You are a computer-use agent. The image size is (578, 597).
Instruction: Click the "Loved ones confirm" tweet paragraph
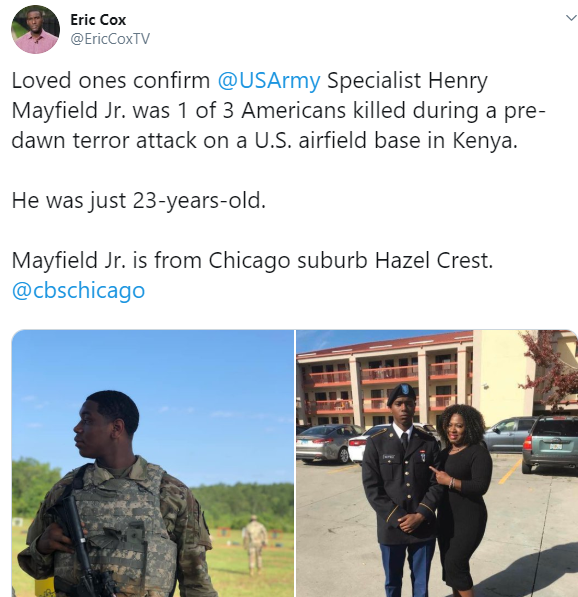tap(279, 110)
